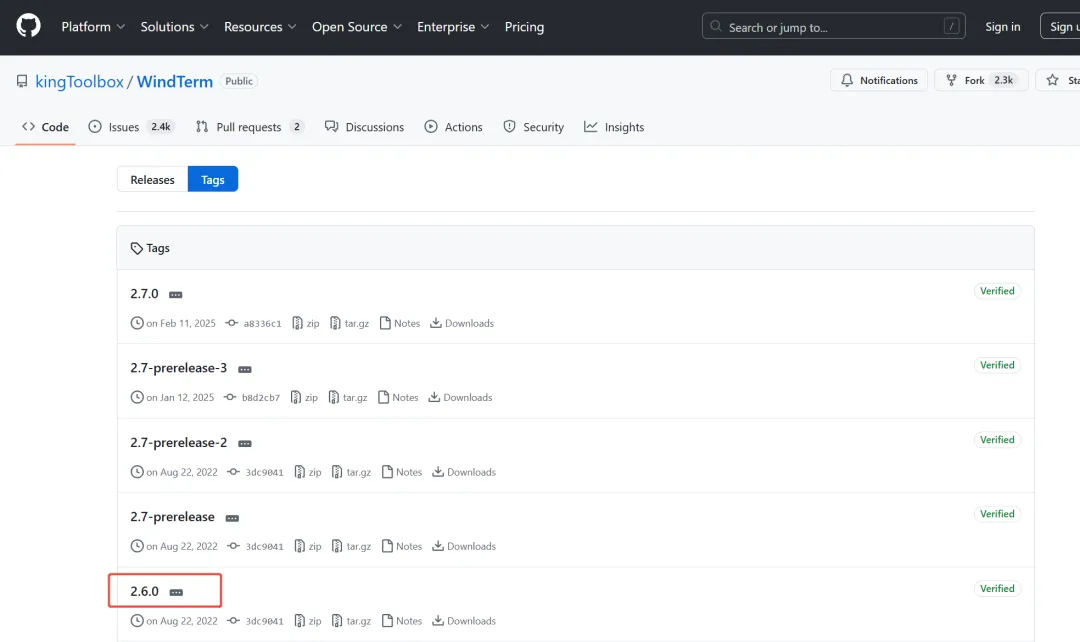Expand the Solutions menu

(174, 27)
